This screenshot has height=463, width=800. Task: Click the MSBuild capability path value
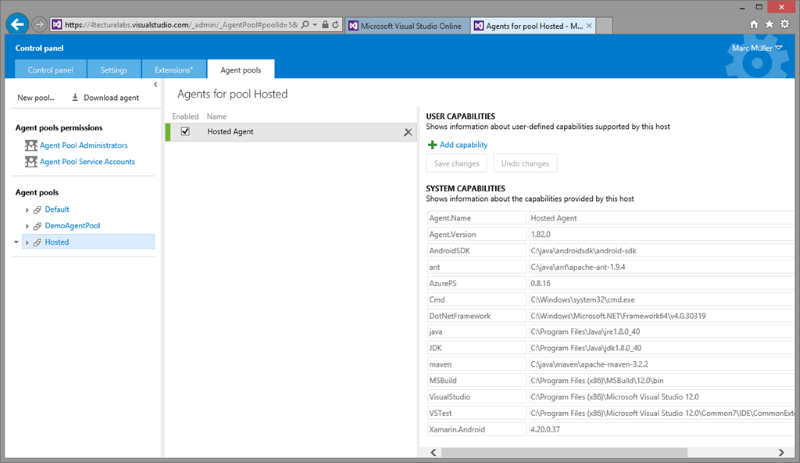(x=597, y=381)
